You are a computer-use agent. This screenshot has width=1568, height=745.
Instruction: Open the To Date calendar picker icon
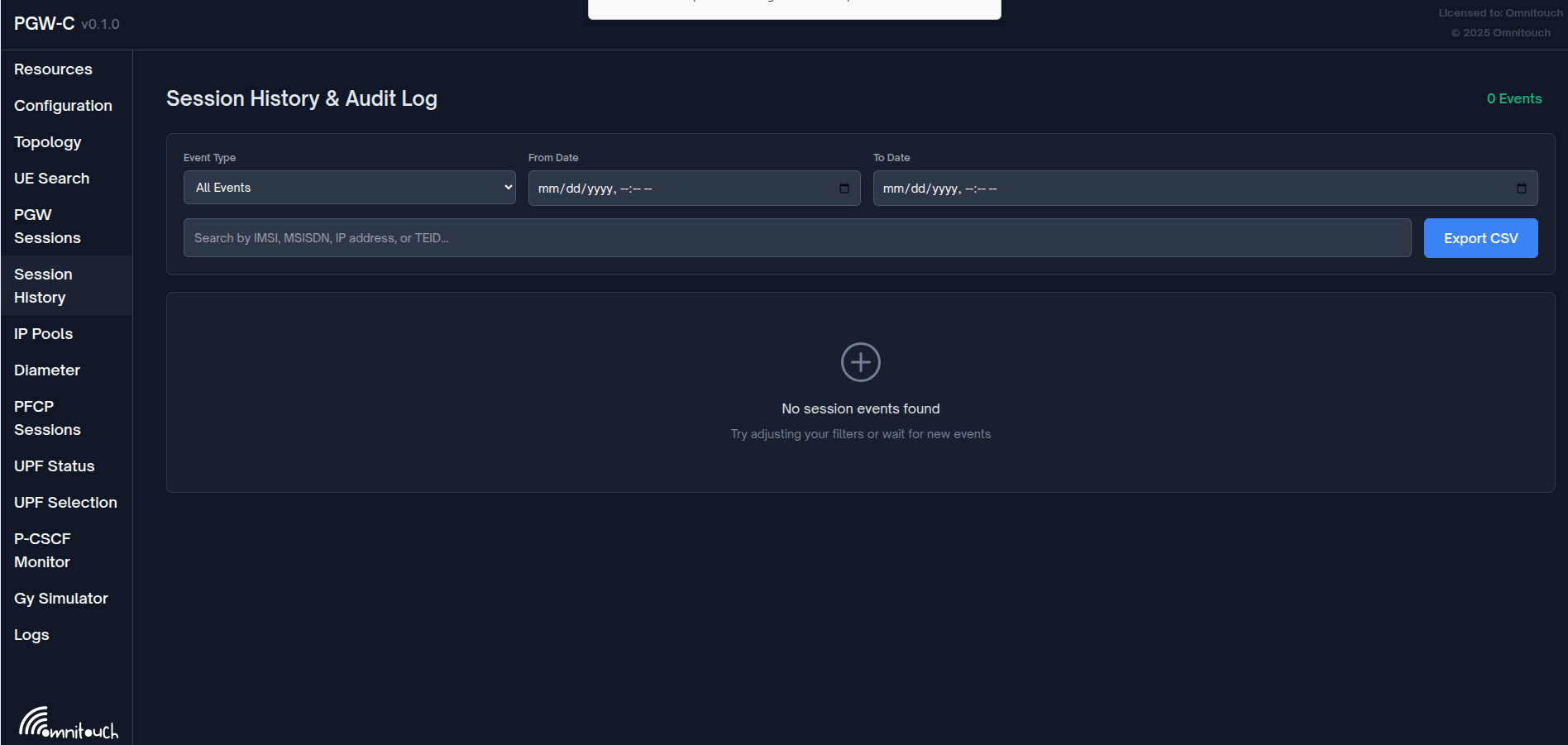pyautogui.click(x=1521, y=189)
